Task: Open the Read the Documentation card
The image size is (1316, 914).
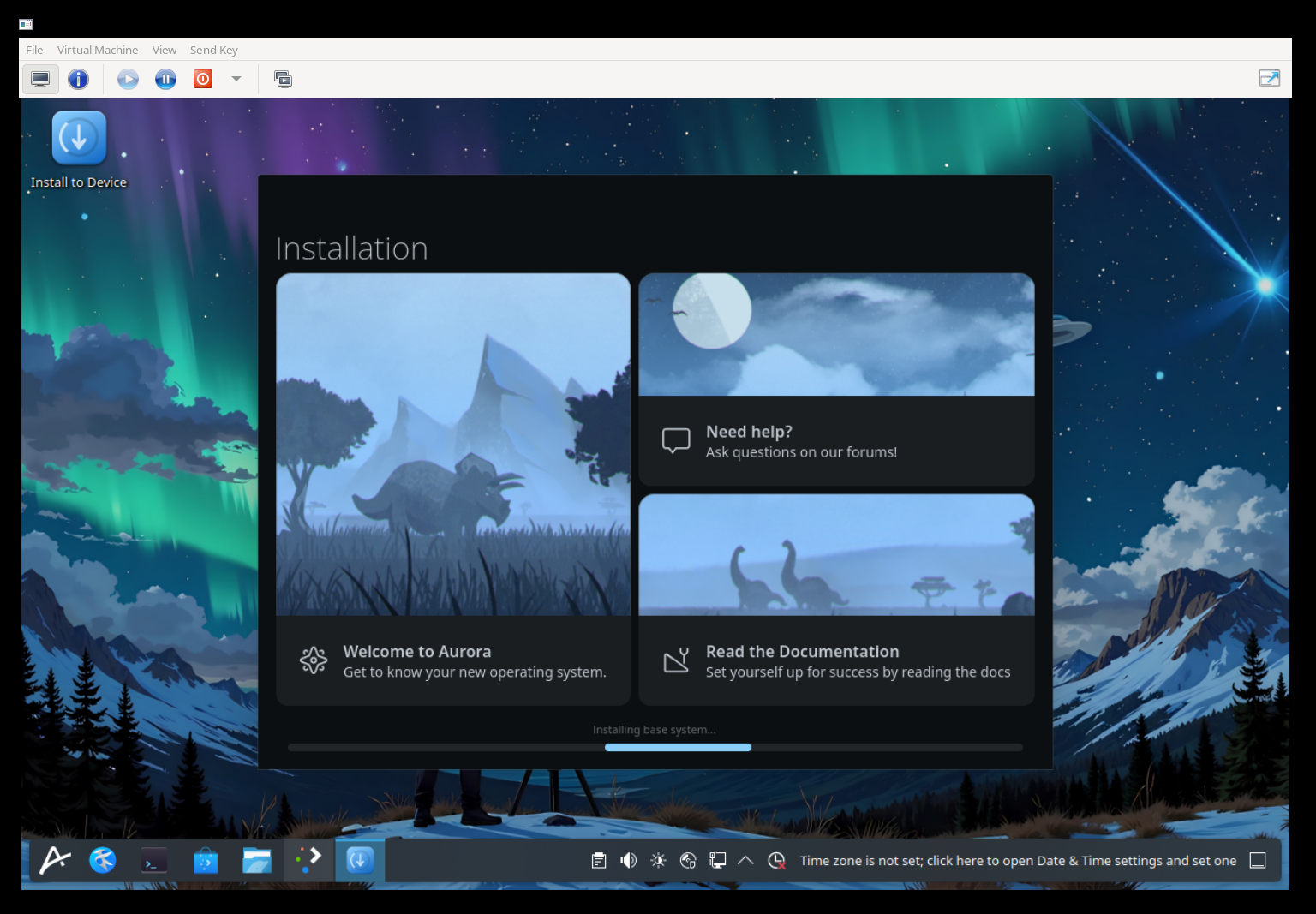Action: (836, 600)
